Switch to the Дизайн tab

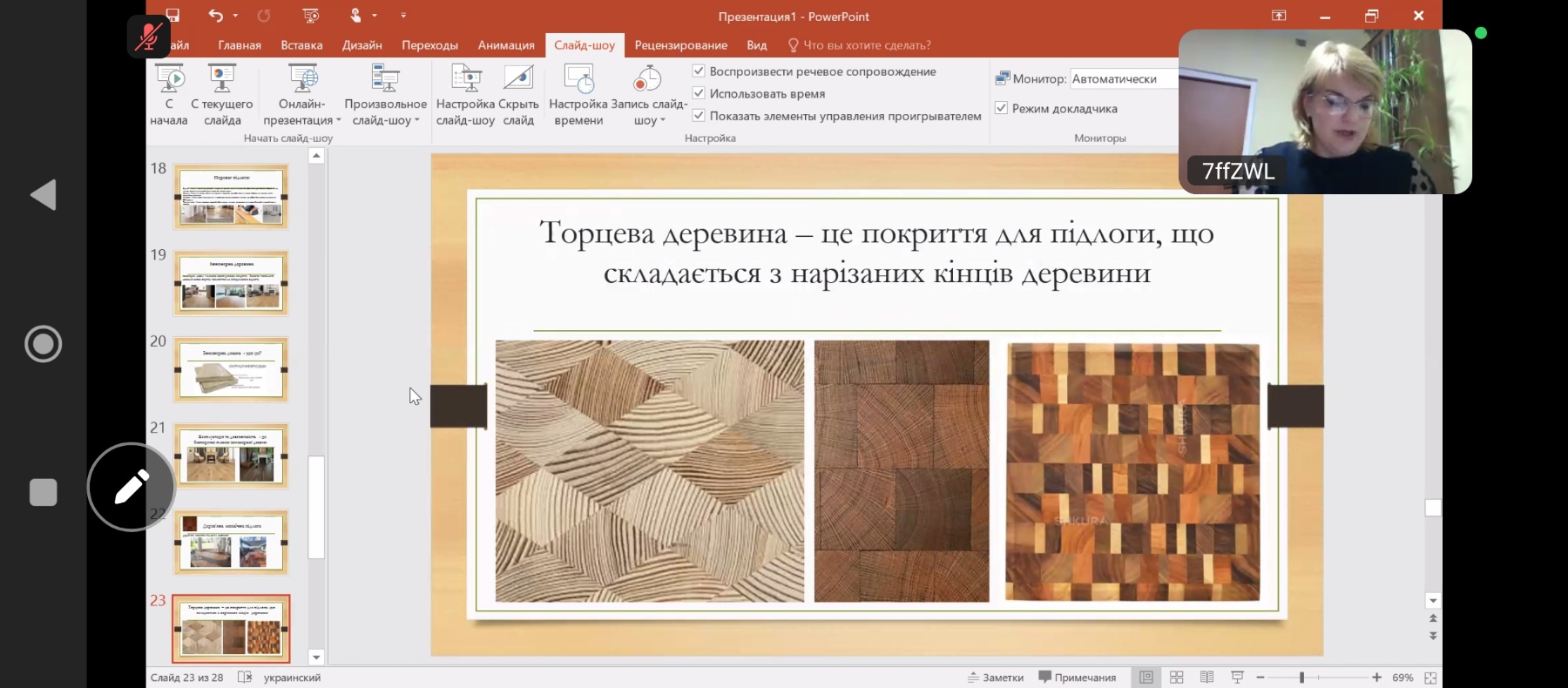click(362, 45)
